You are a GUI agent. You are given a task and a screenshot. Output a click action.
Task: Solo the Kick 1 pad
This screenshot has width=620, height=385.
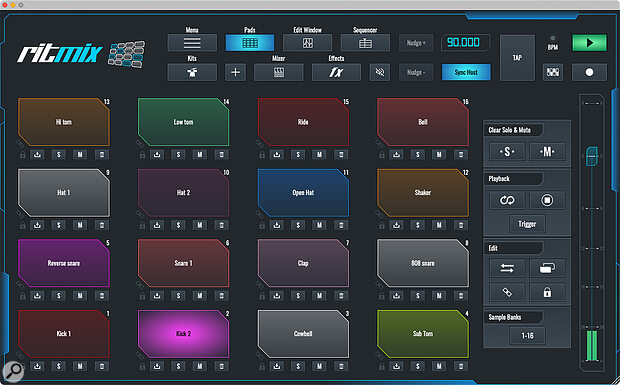click(x=59, y=366)
